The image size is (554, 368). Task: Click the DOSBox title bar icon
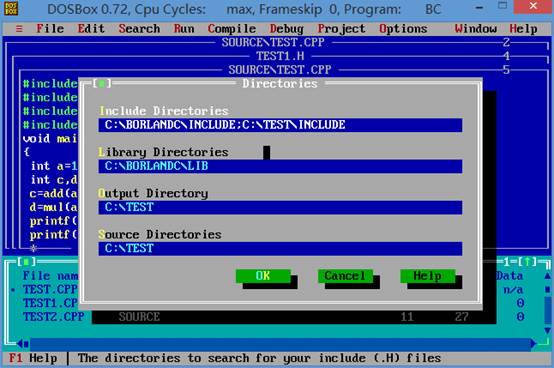coord(11,8)
